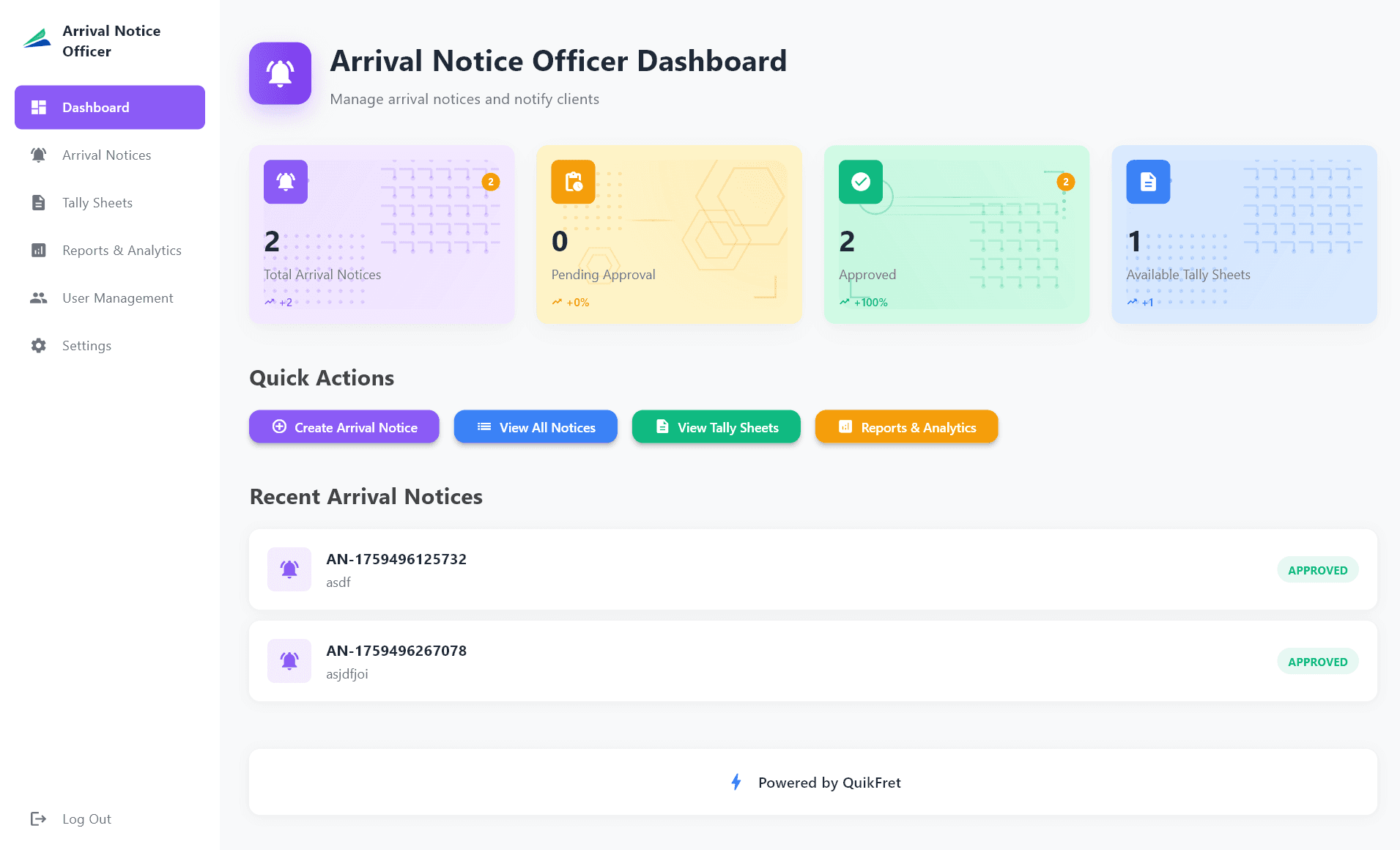This screenshot has width=1400, height=850.
Task: Click the clipboard icon on Pending Approval card
Action: pos(573,182)
